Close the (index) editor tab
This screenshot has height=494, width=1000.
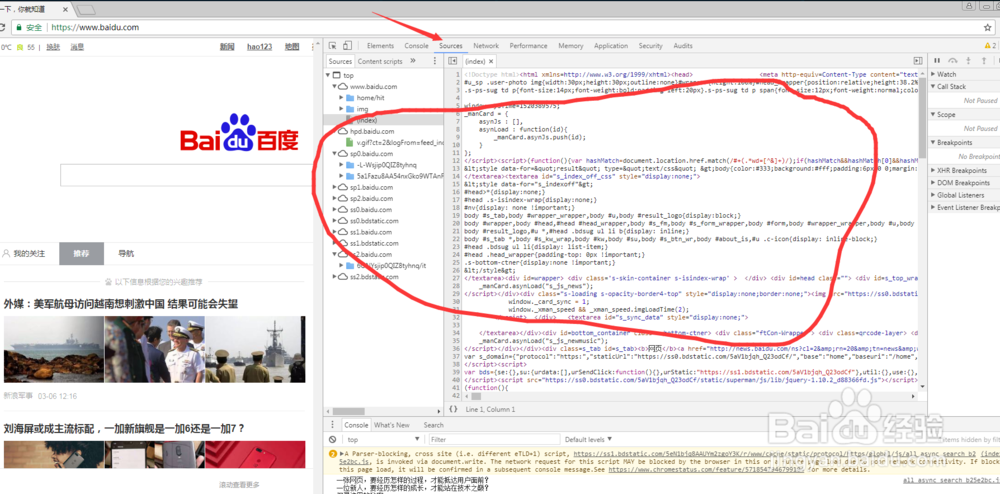coord(492,62)
